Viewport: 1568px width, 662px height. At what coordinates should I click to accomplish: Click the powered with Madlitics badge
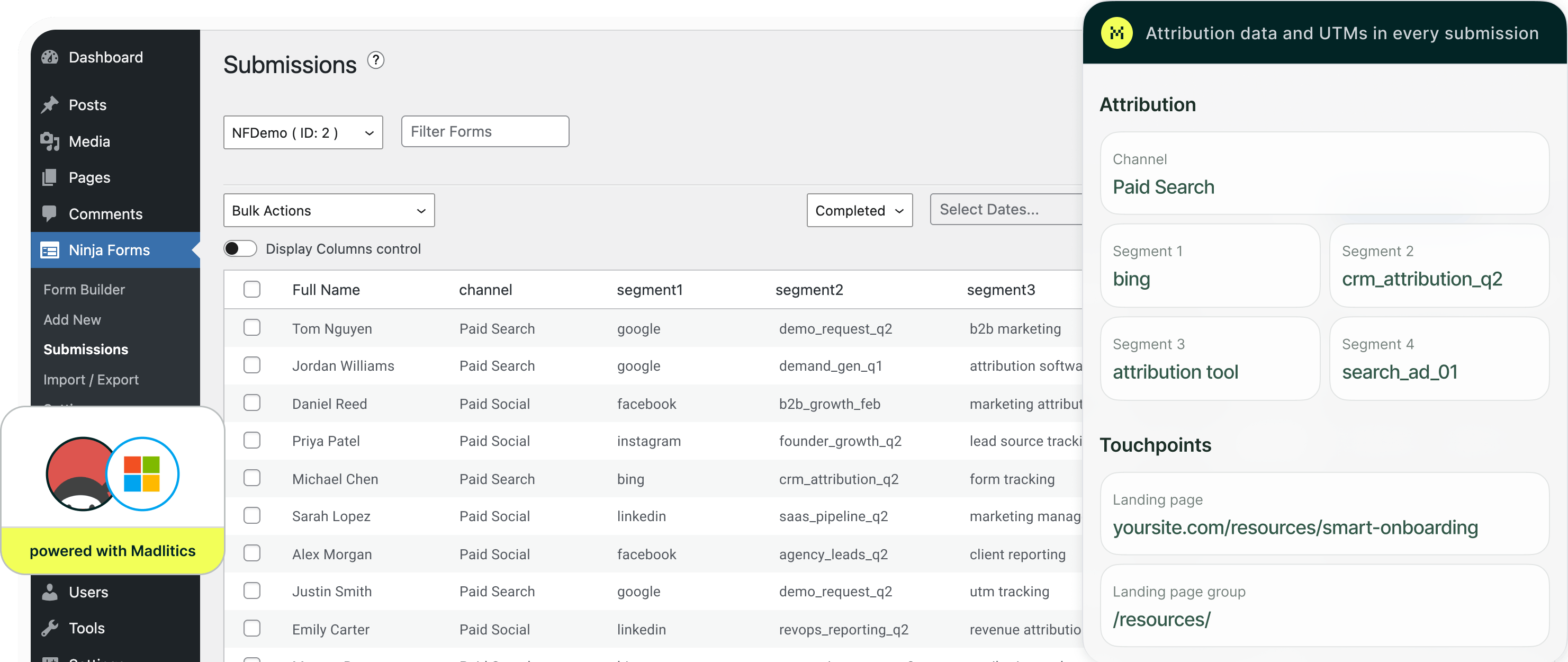(x=113, y=551)
